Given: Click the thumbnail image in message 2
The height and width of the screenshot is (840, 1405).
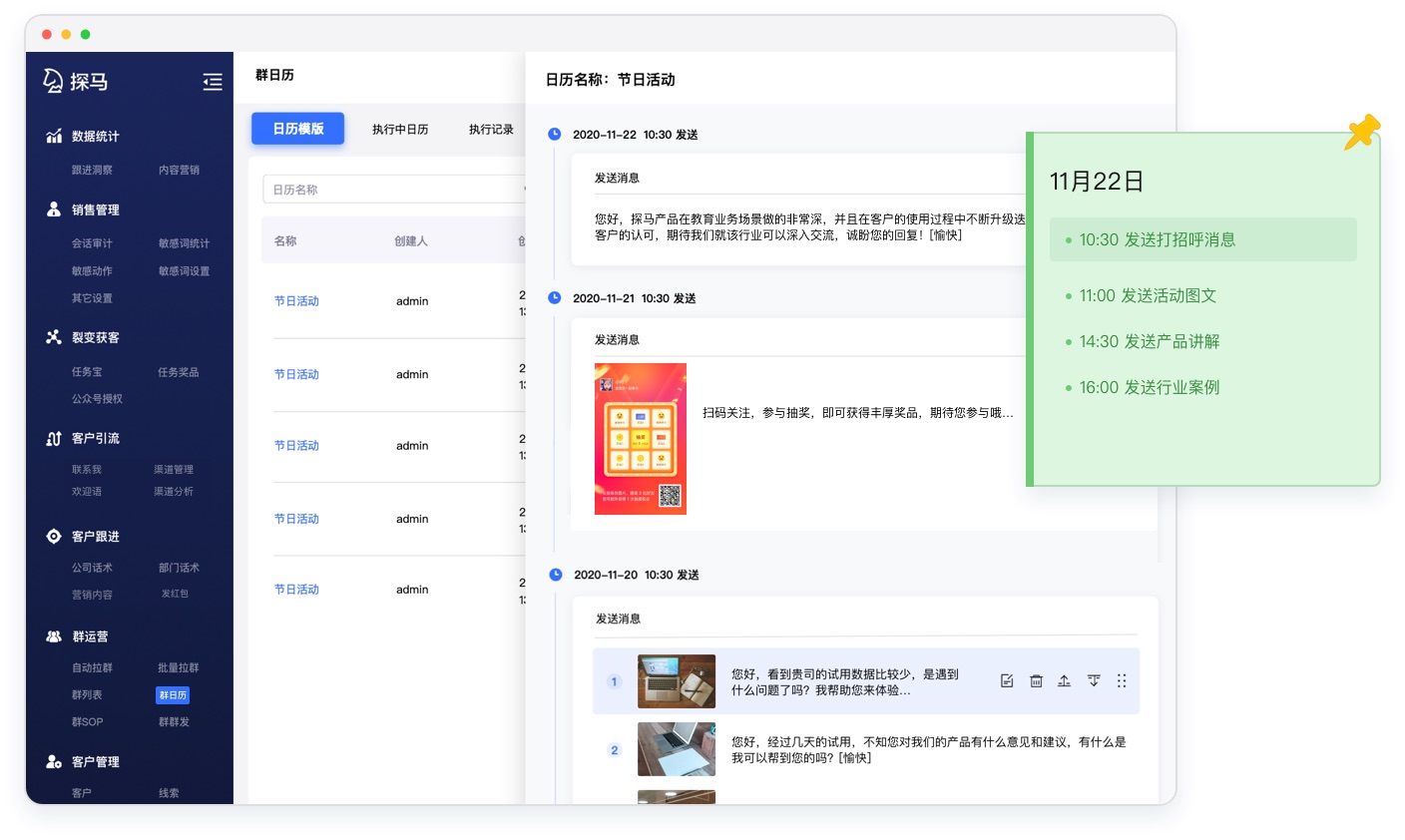Looking at the screenshot, I should click(677, 749).
